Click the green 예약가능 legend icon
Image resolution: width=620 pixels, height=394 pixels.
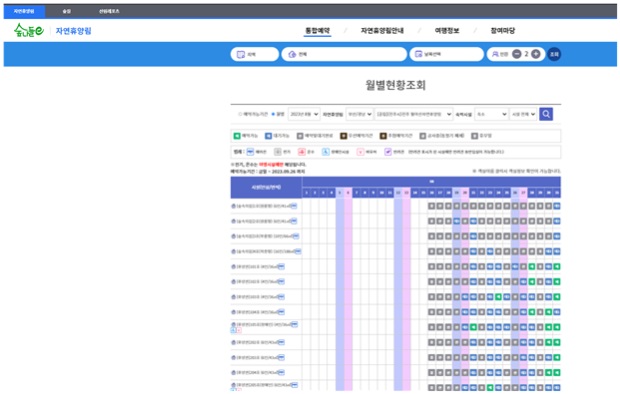(x=237, y=136)
